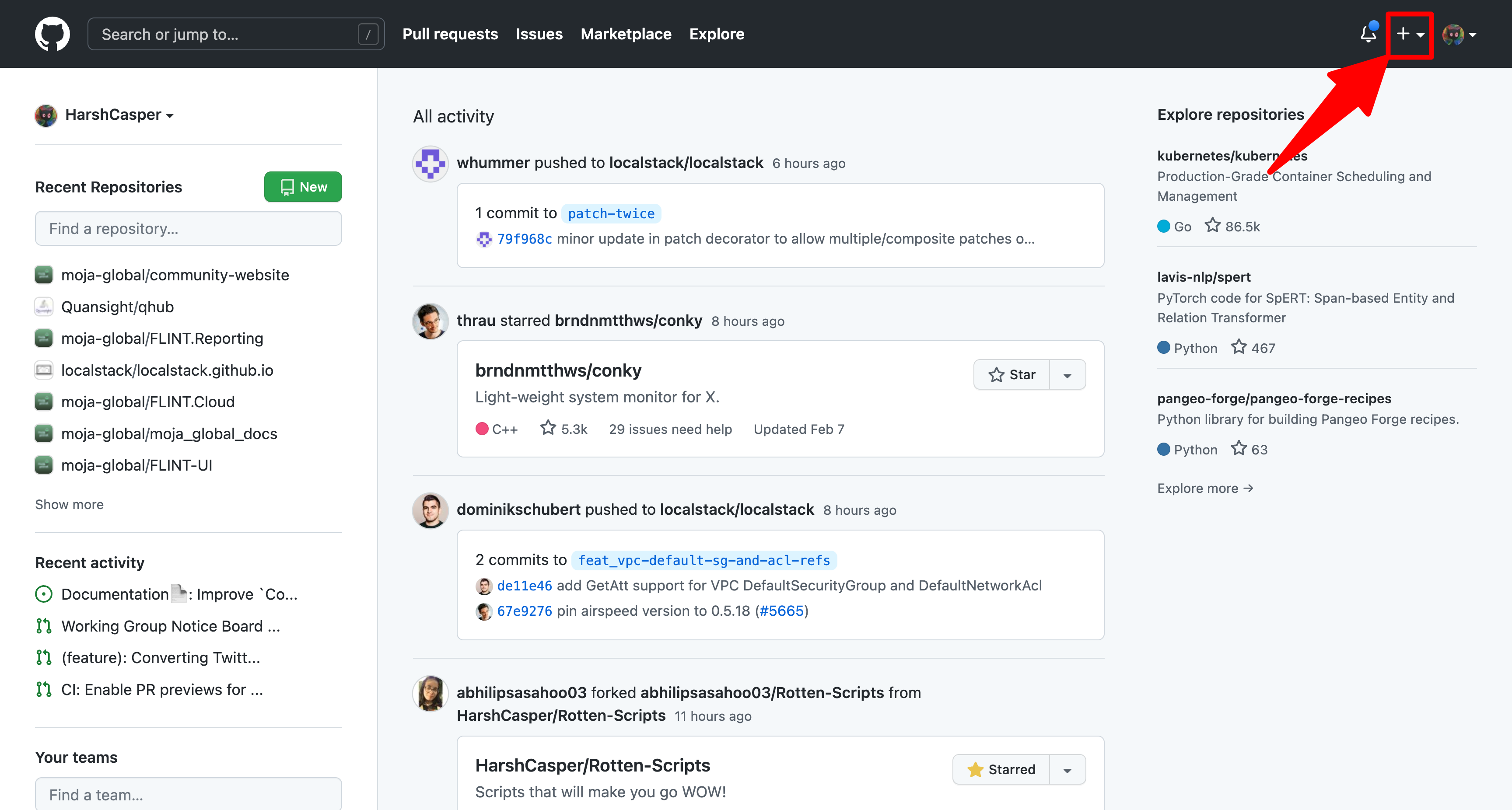Open whummer's avatar in activity feed

430,164
